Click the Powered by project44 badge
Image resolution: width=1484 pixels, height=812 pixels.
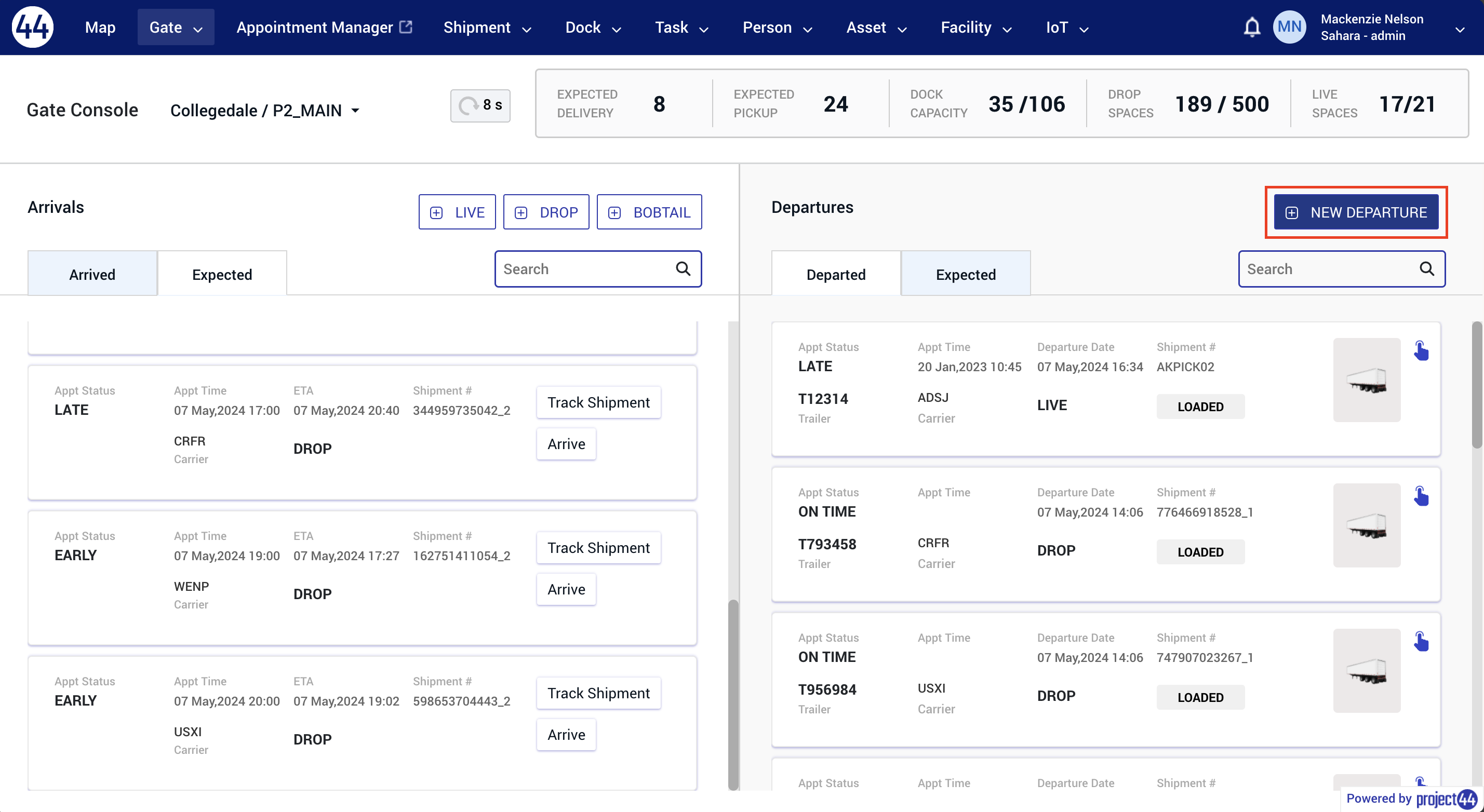1411,799
